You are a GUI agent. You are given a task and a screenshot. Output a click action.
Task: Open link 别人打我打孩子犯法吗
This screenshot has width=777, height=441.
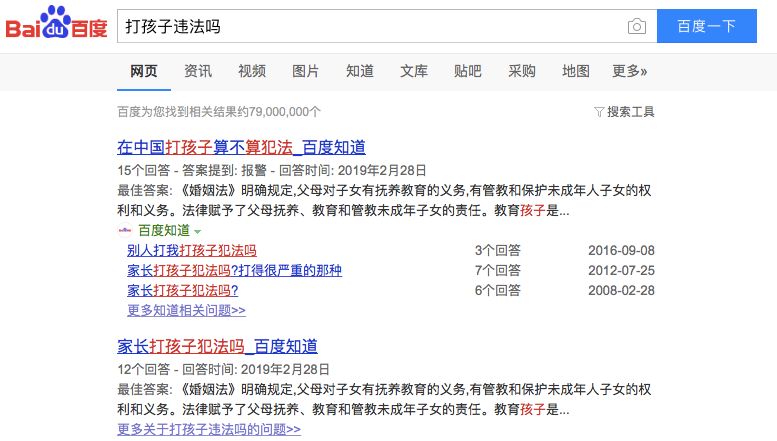(x=192, y=250)
